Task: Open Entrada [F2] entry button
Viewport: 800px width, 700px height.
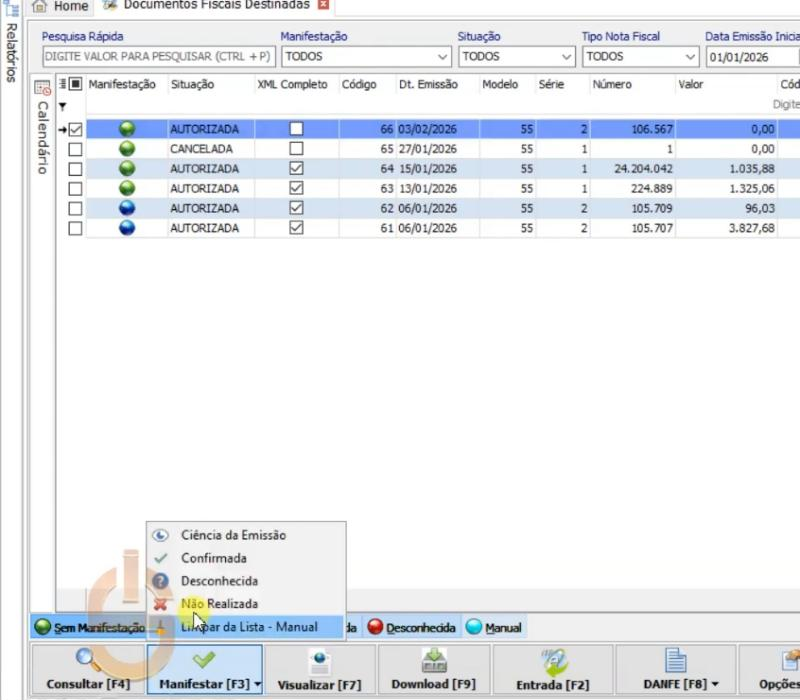Action: coord(553,669)
